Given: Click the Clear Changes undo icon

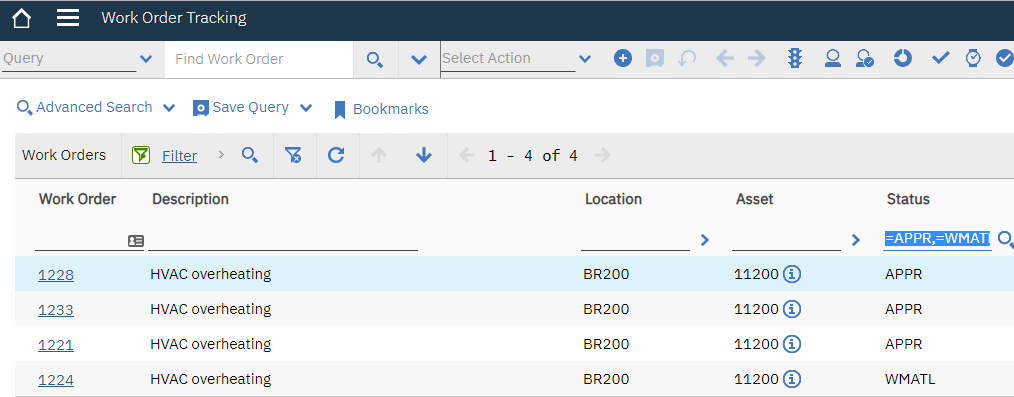Looking at the screenshot, I should (687, 59).
